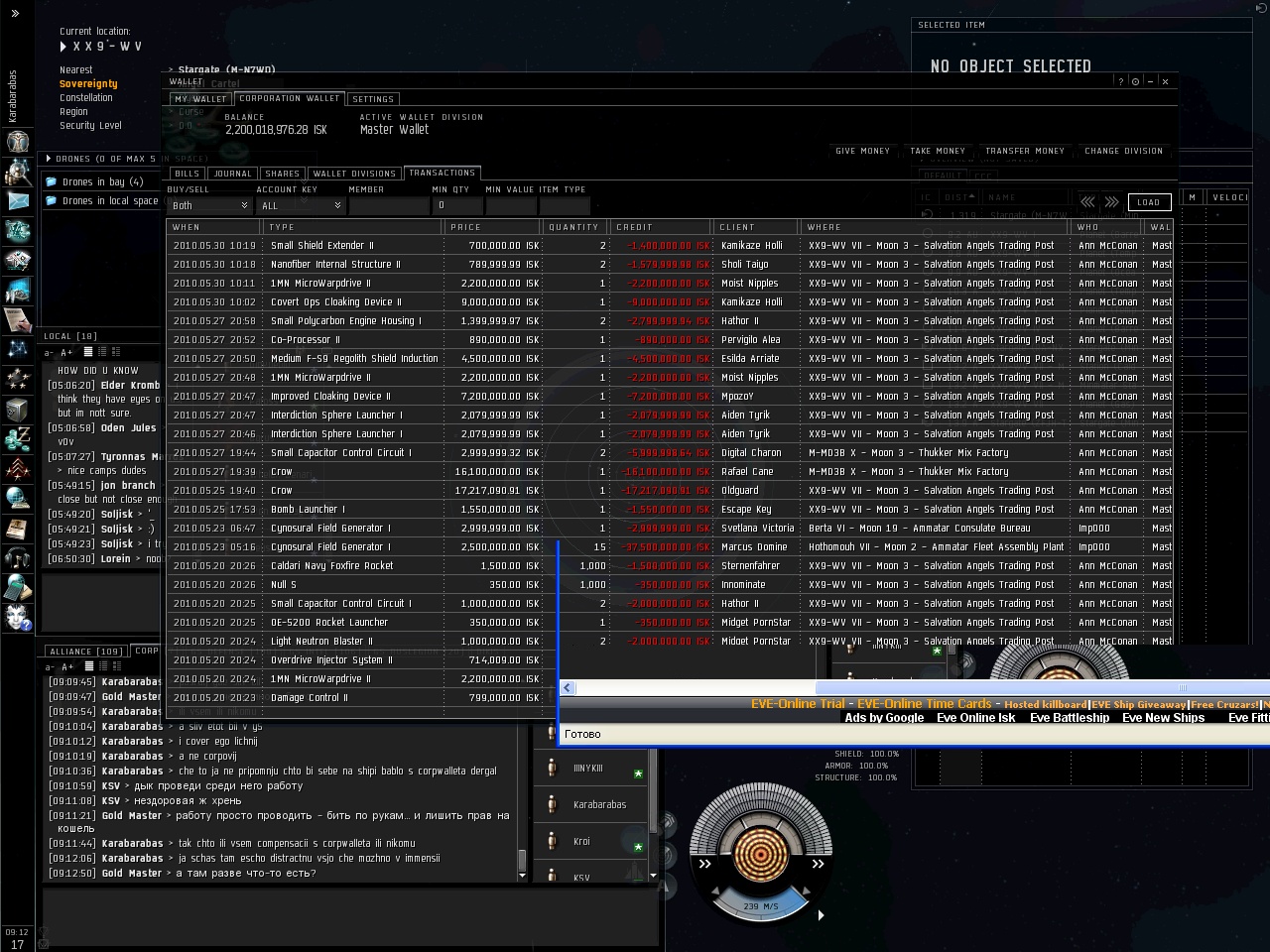Set Alliance chat to third display mode

coord(116,666)
